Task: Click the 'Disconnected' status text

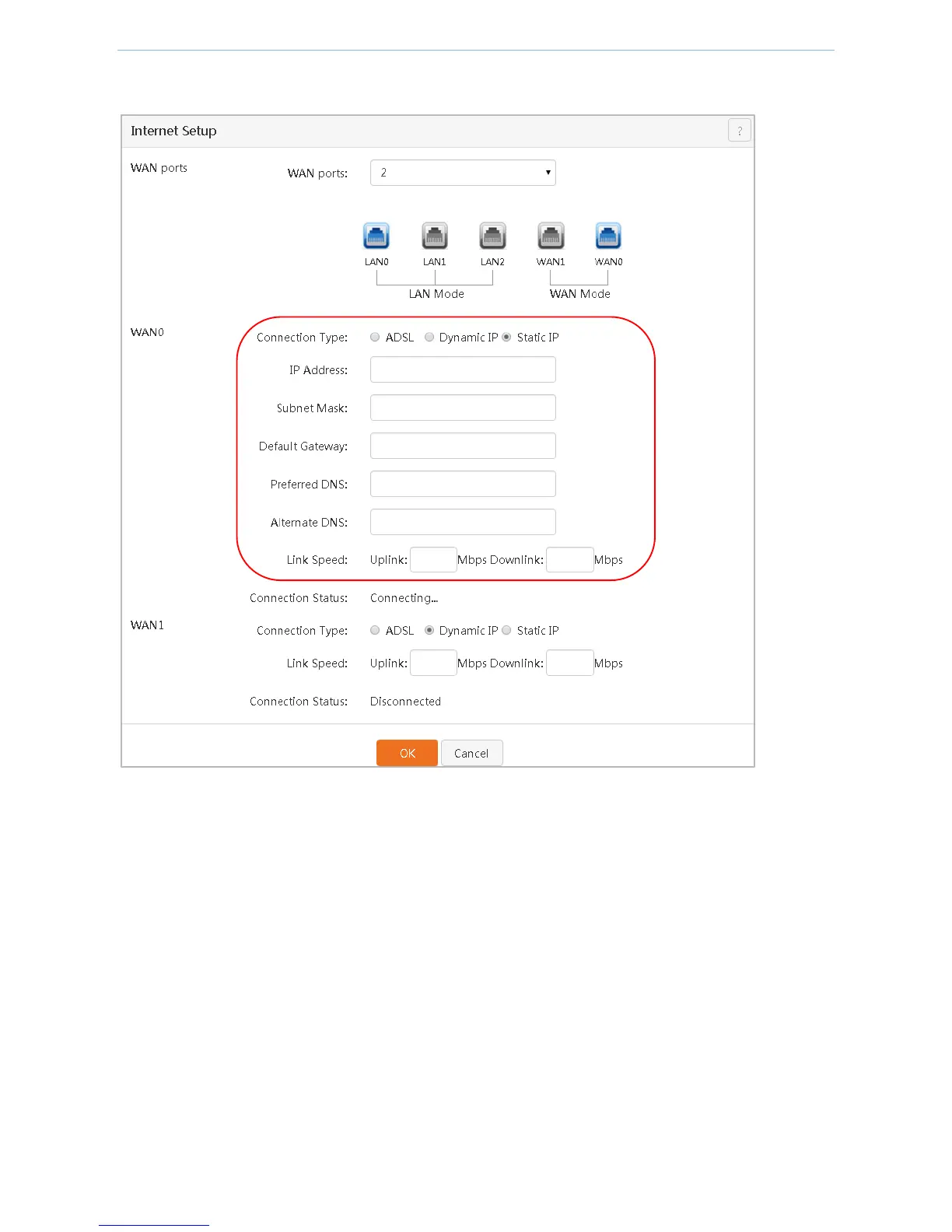Action: [405, 702]
